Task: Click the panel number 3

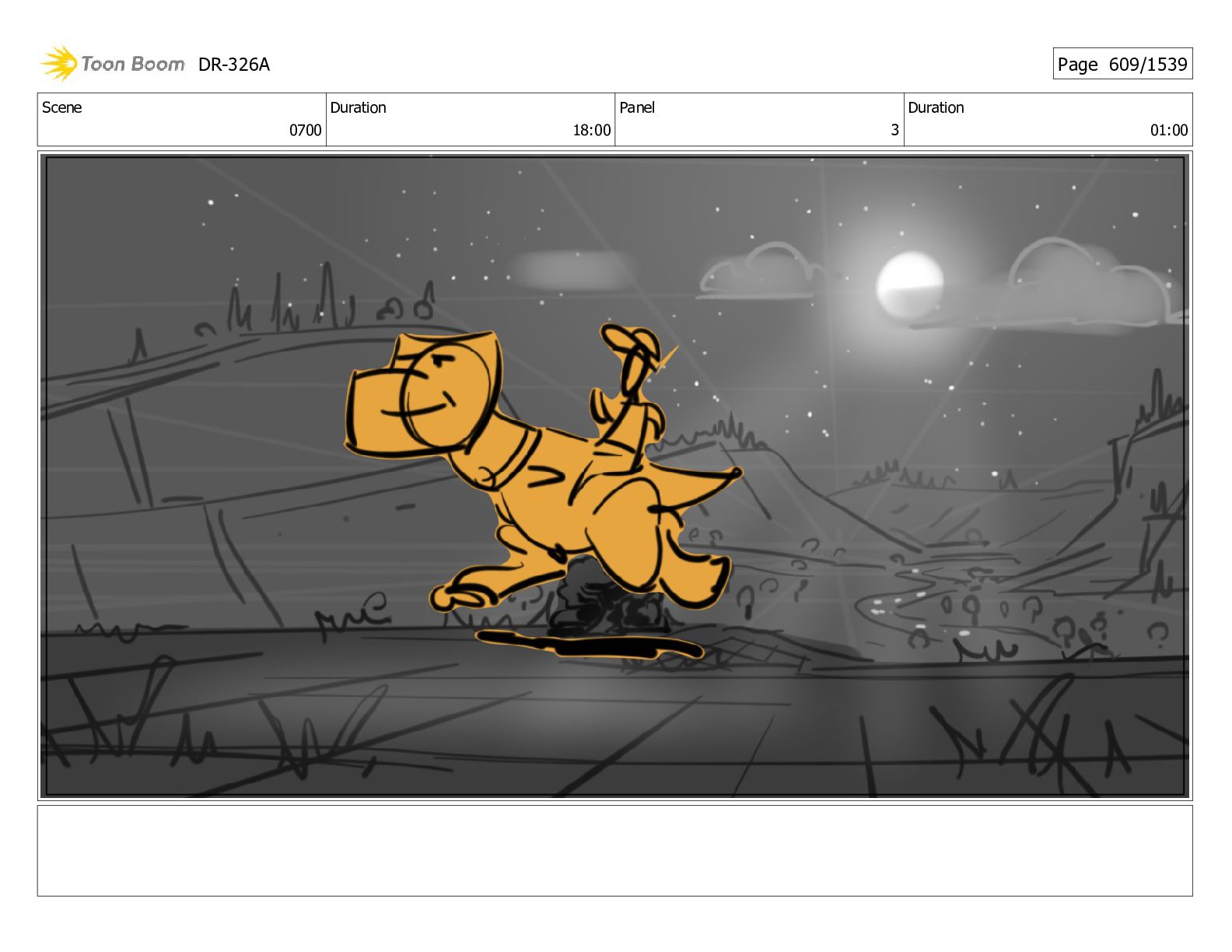Action: point(894,131)
